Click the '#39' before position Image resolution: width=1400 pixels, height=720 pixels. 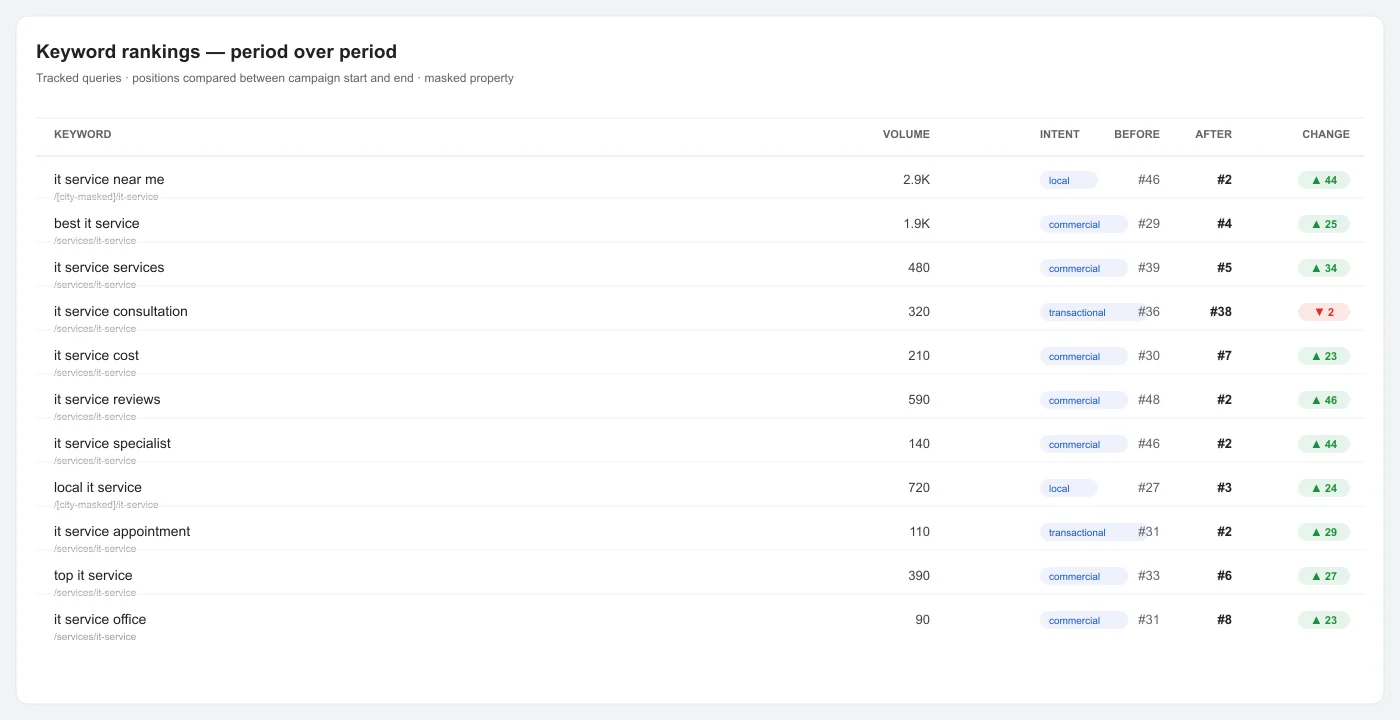point(1149,267)
